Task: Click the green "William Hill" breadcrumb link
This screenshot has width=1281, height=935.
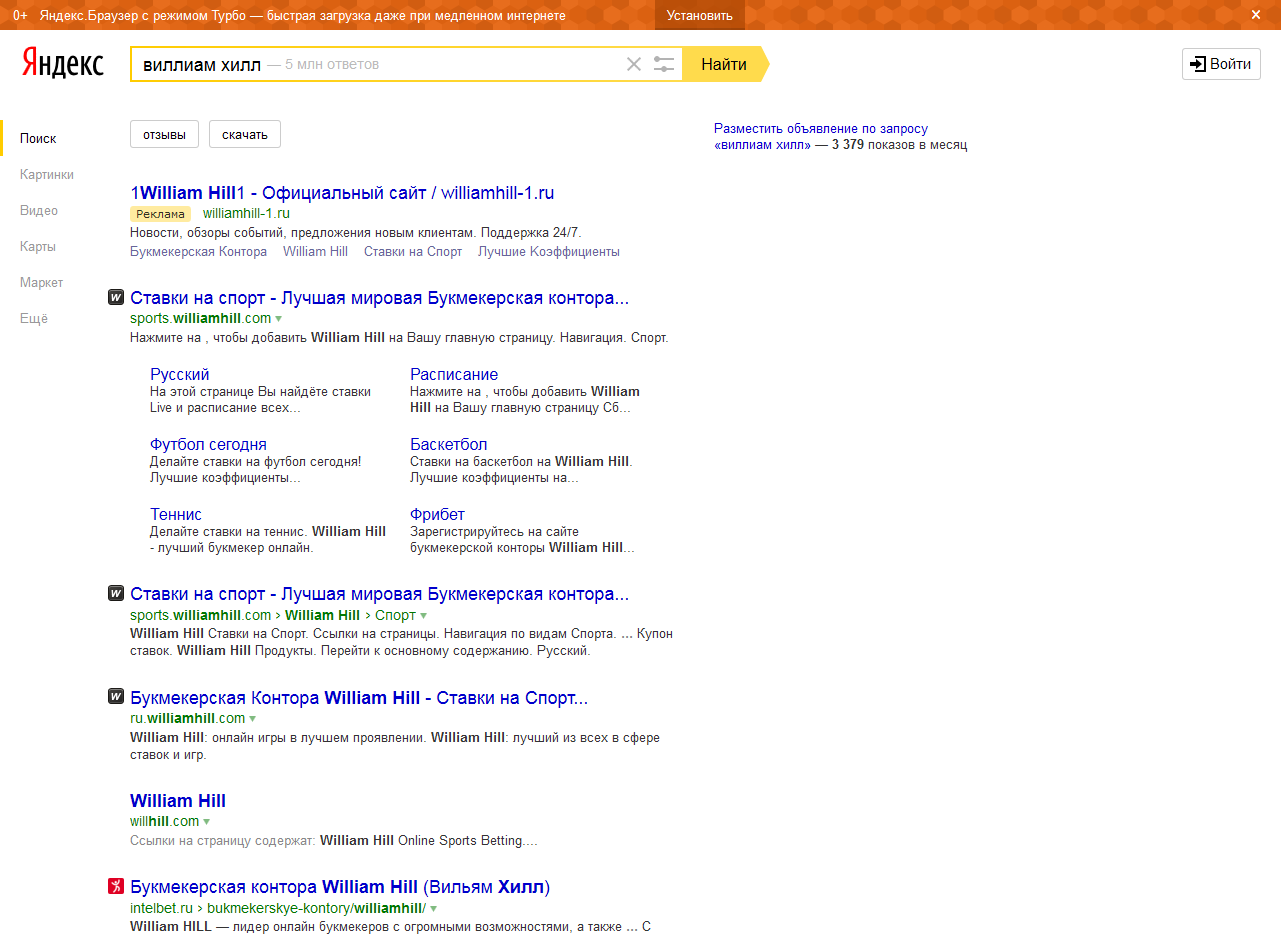Action: [x=322, y=615]
